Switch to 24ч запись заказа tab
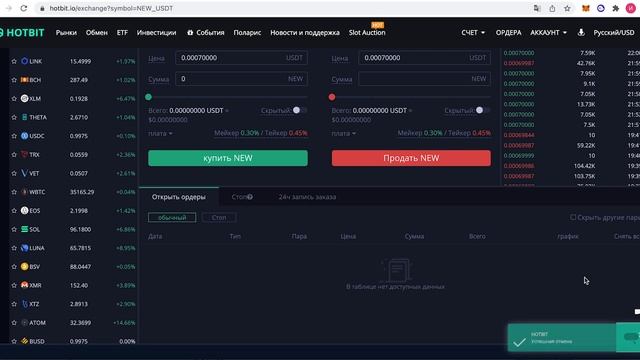Viewport: 640px width, 360px height. (307, 197)
